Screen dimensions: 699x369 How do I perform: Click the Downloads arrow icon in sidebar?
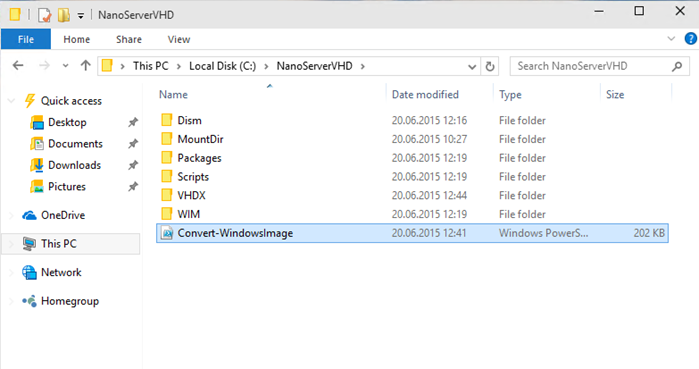pos(37,165)
